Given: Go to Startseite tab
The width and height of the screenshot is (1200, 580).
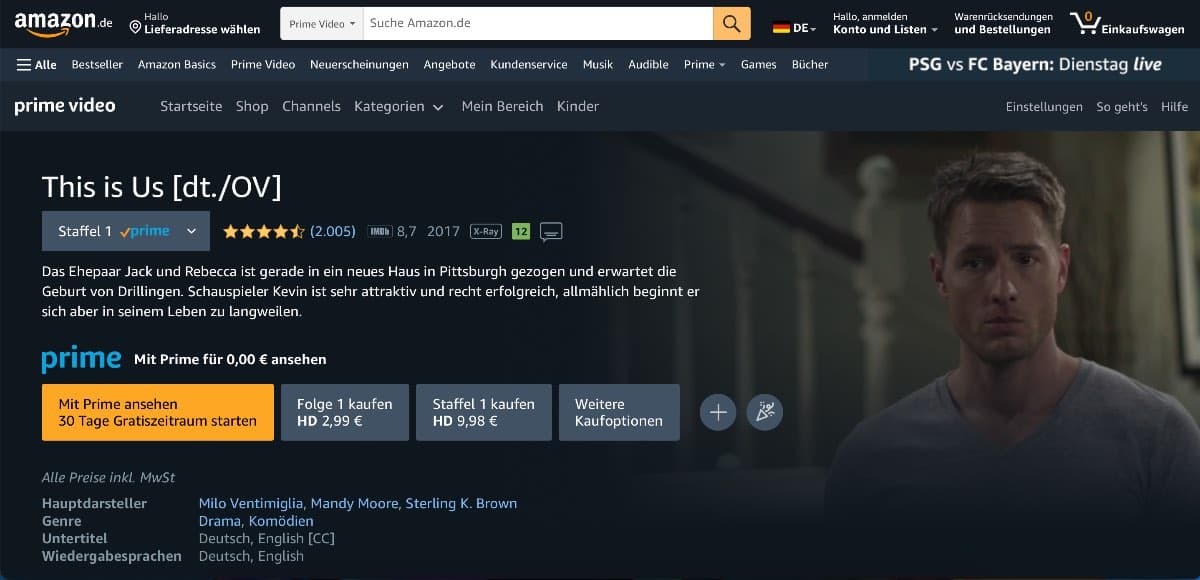Looking at the screenshot, I should (191, 106).
